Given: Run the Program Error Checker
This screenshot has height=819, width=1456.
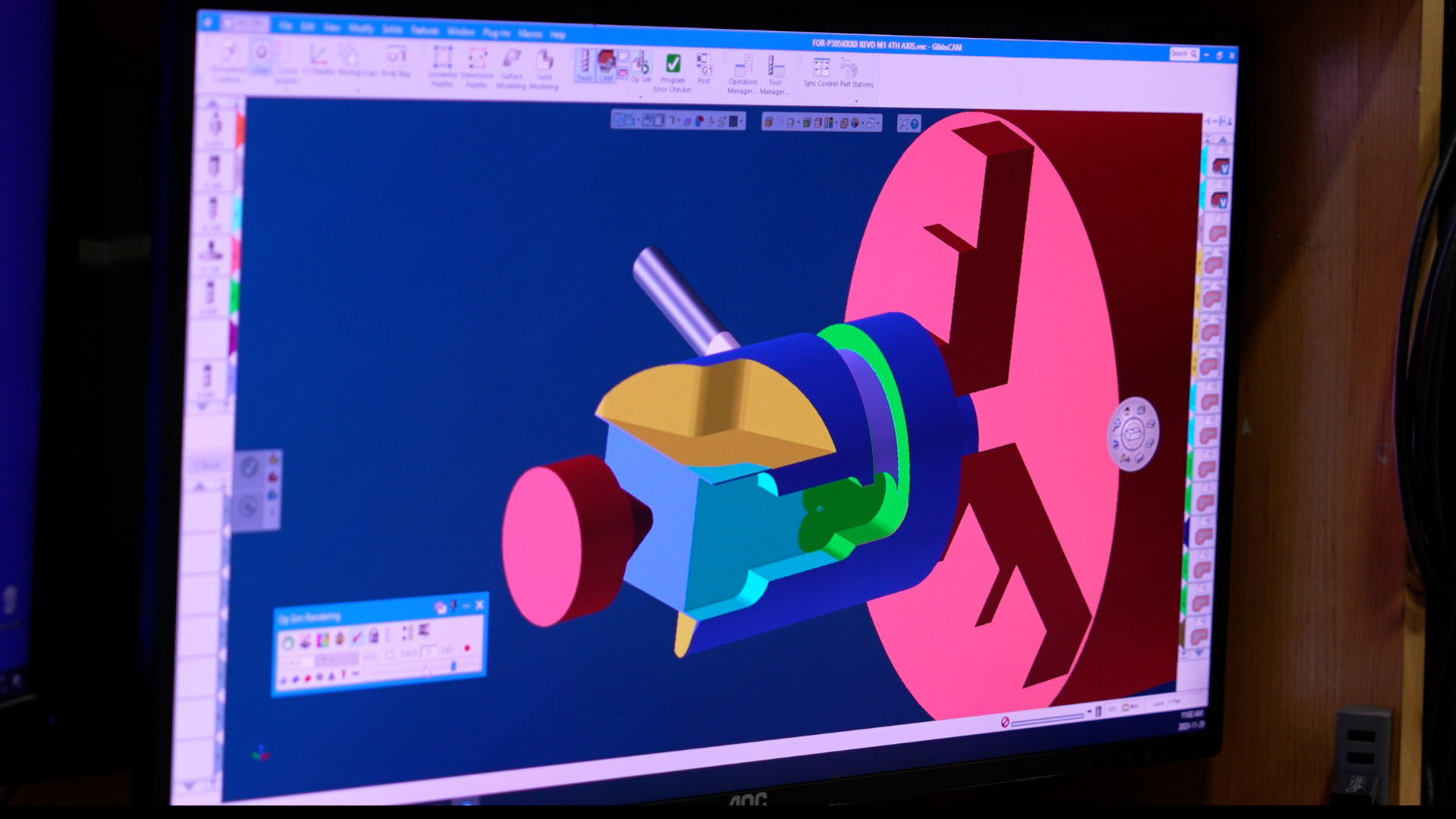Looking at the screenshot, I should point(673,73).
